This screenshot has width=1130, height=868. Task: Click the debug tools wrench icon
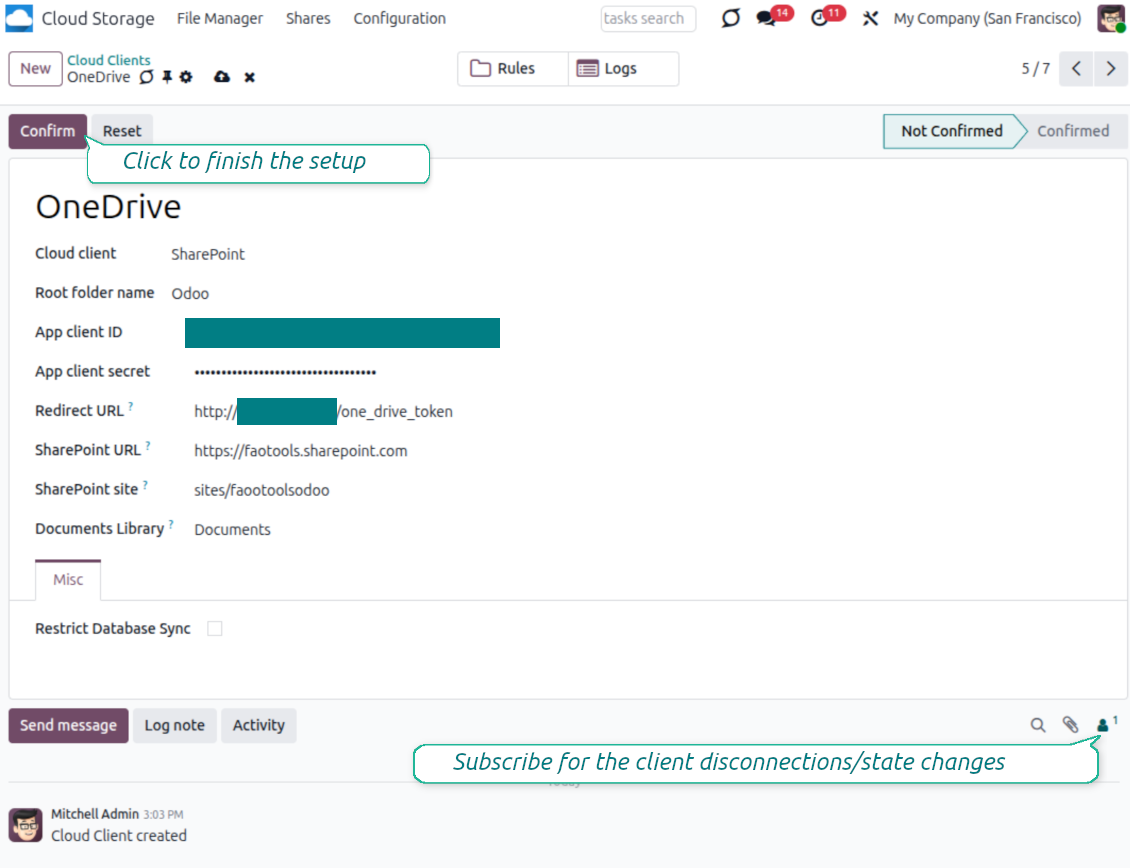click(x=870, y=19)
